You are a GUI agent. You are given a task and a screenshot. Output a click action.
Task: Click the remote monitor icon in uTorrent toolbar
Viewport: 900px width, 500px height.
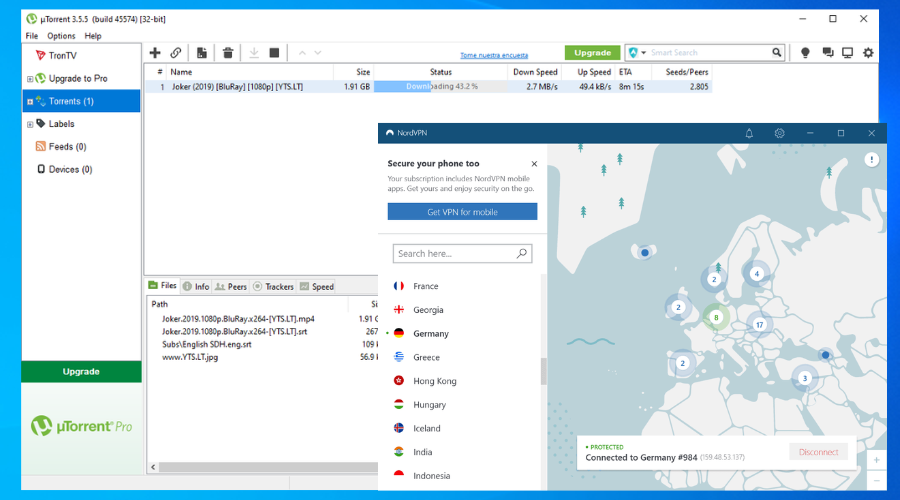(847, 53)
